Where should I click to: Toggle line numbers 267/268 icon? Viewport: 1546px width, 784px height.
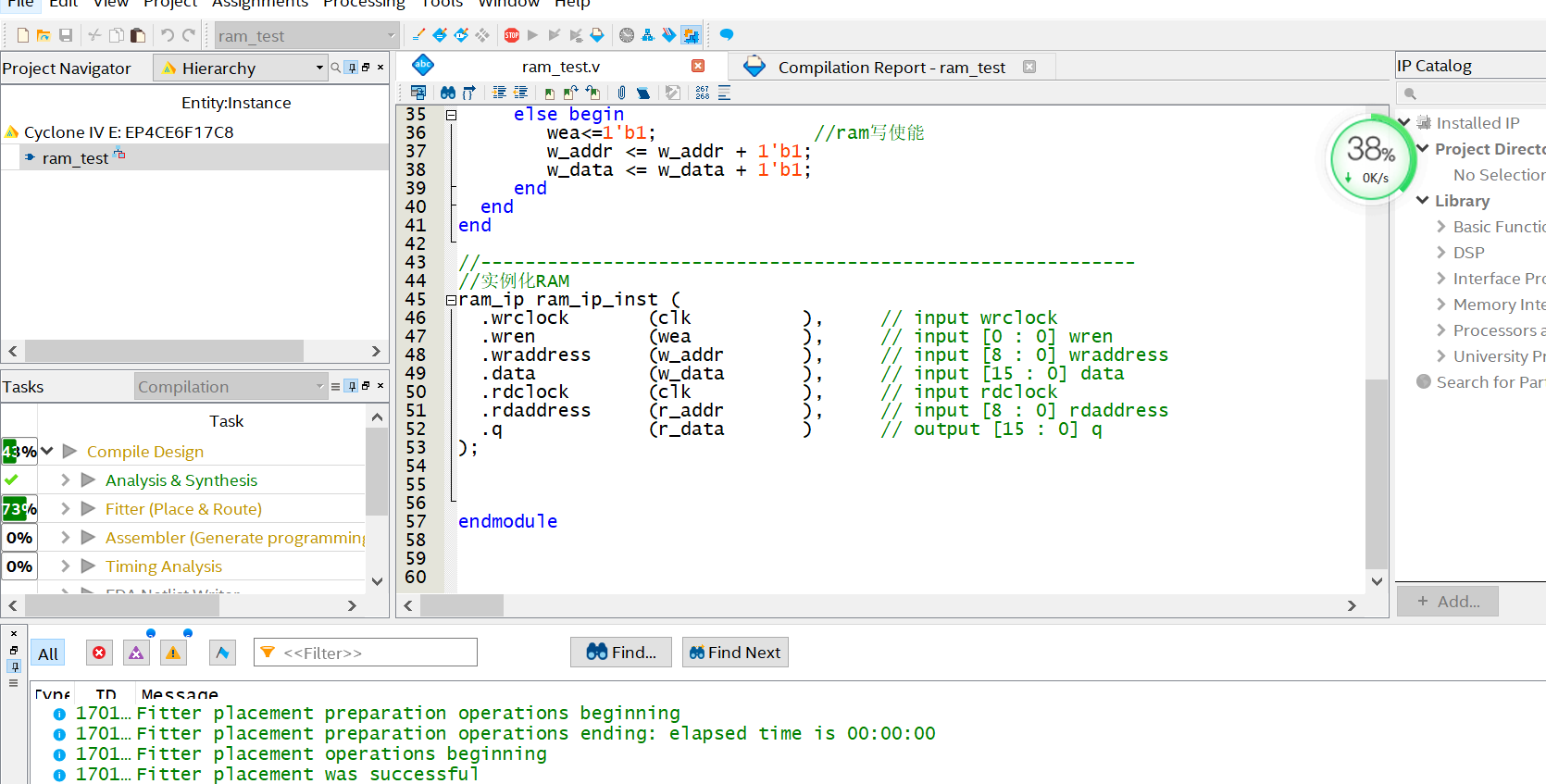tap(703, 93)
